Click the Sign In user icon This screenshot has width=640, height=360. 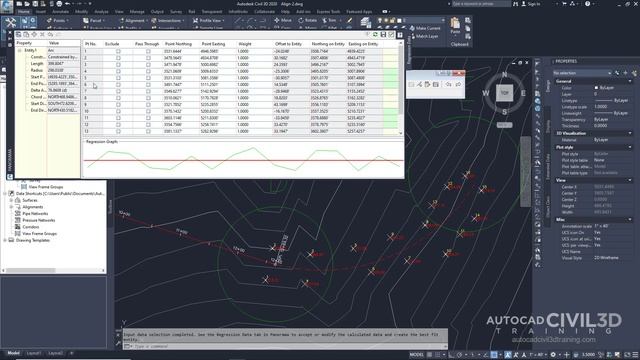(524, 4)
